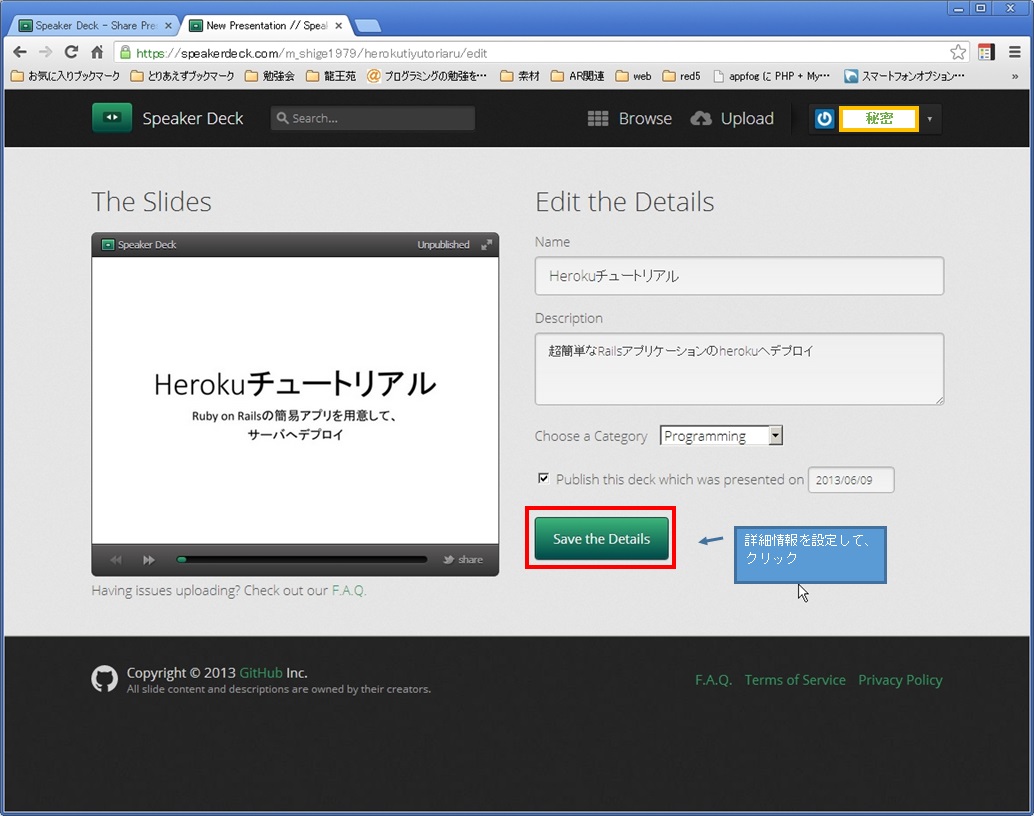Open the 素材 bookmark folder

click(x=520, y=76)
